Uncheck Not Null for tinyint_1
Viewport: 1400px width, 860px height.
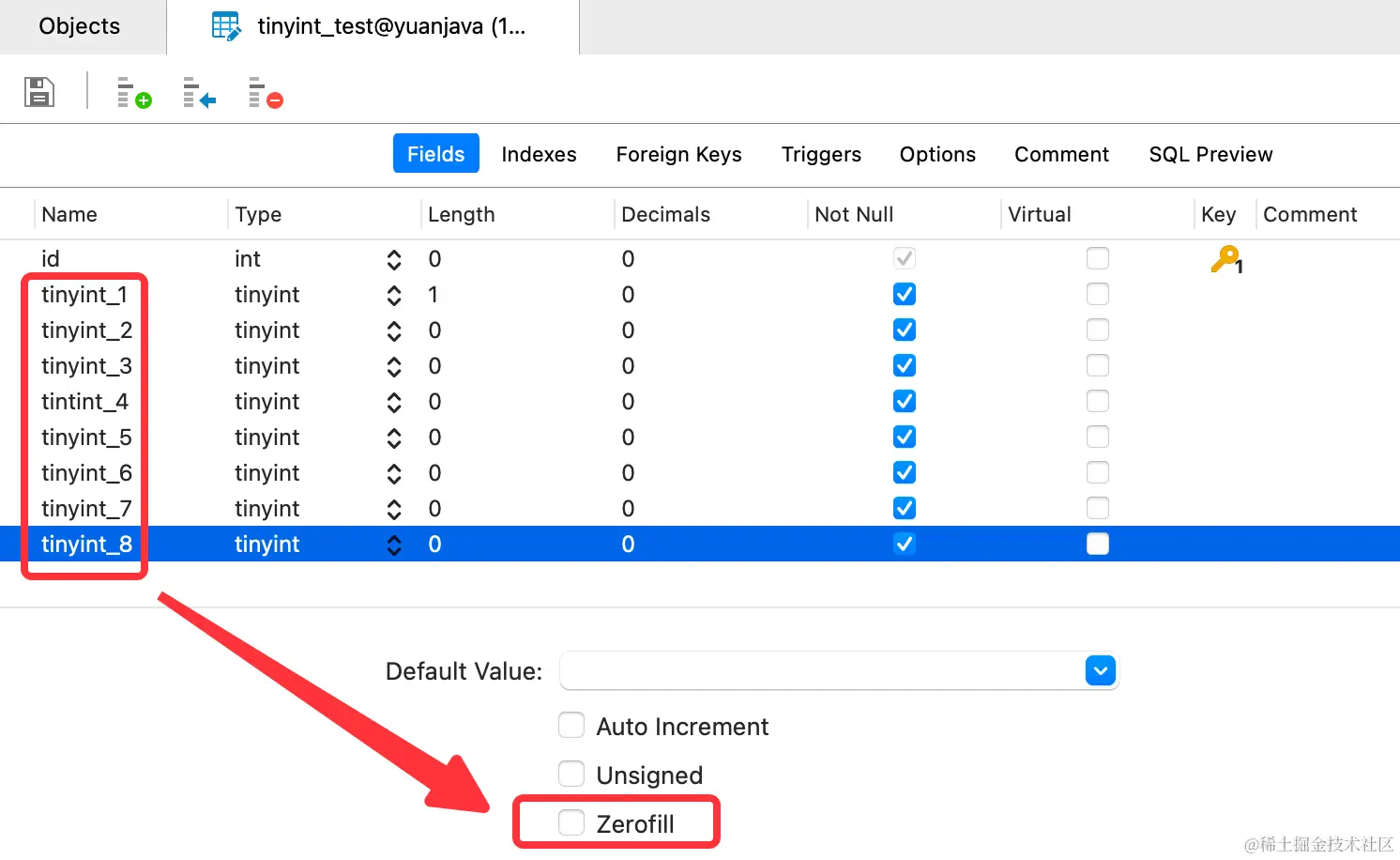[x=905, y=295]
